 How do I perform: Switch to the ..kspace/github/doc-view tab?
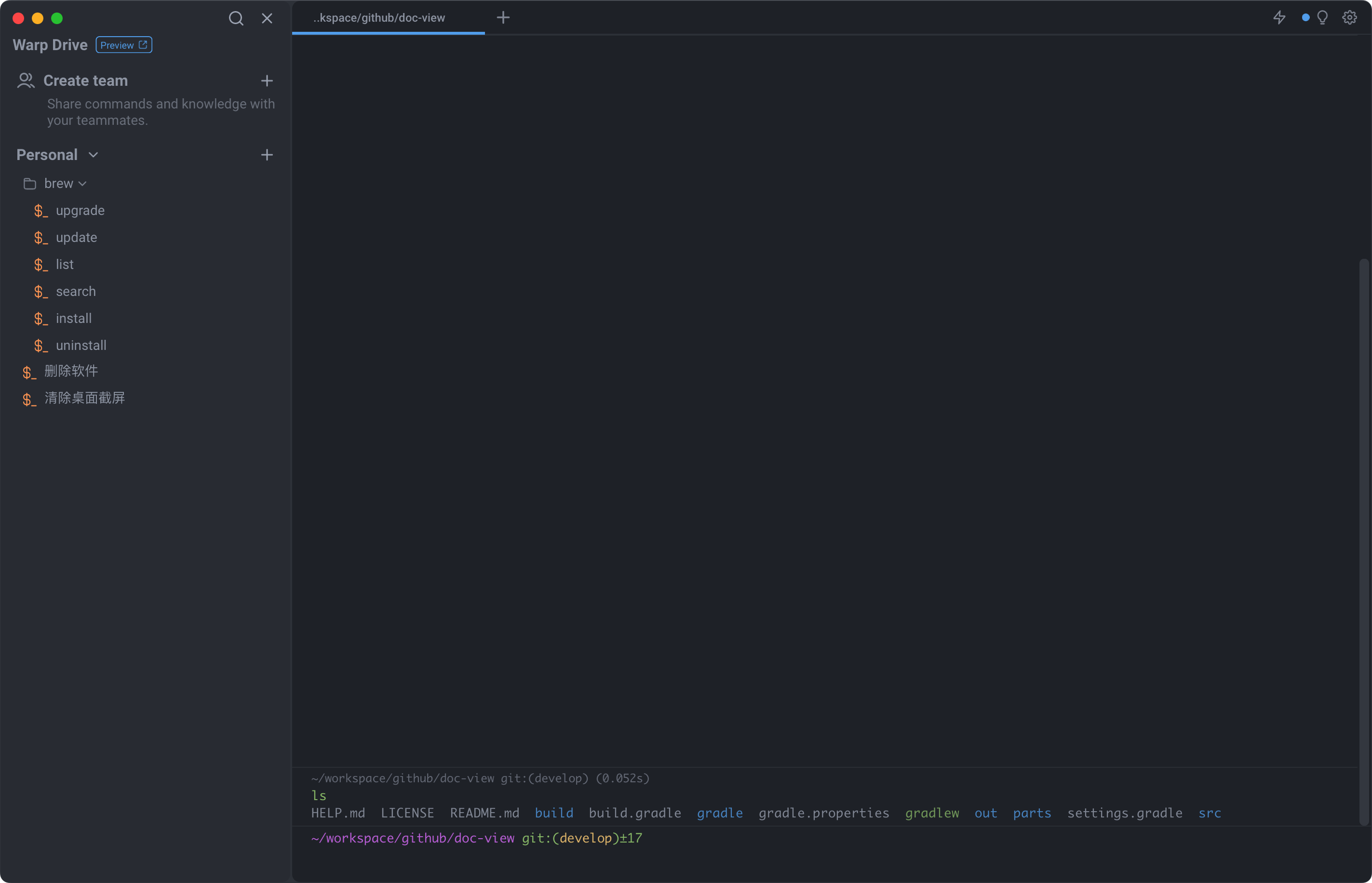tap(388, 18)
